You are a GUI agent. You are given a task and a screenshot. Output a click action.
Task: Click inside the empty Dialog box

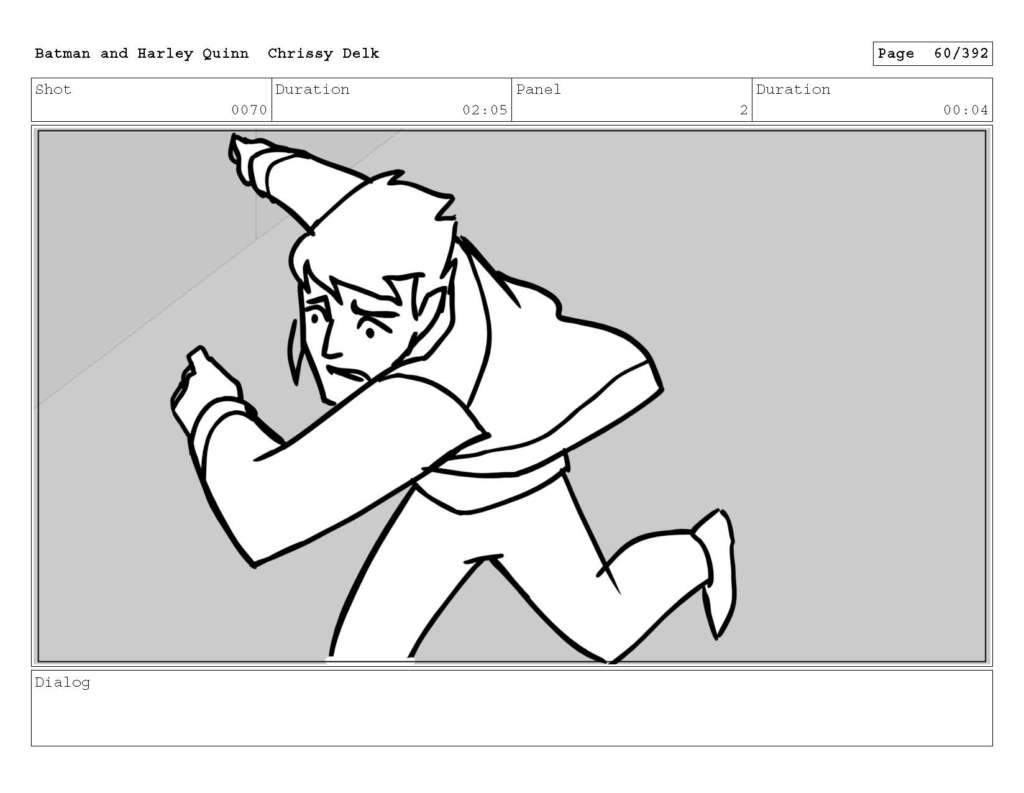512,708
